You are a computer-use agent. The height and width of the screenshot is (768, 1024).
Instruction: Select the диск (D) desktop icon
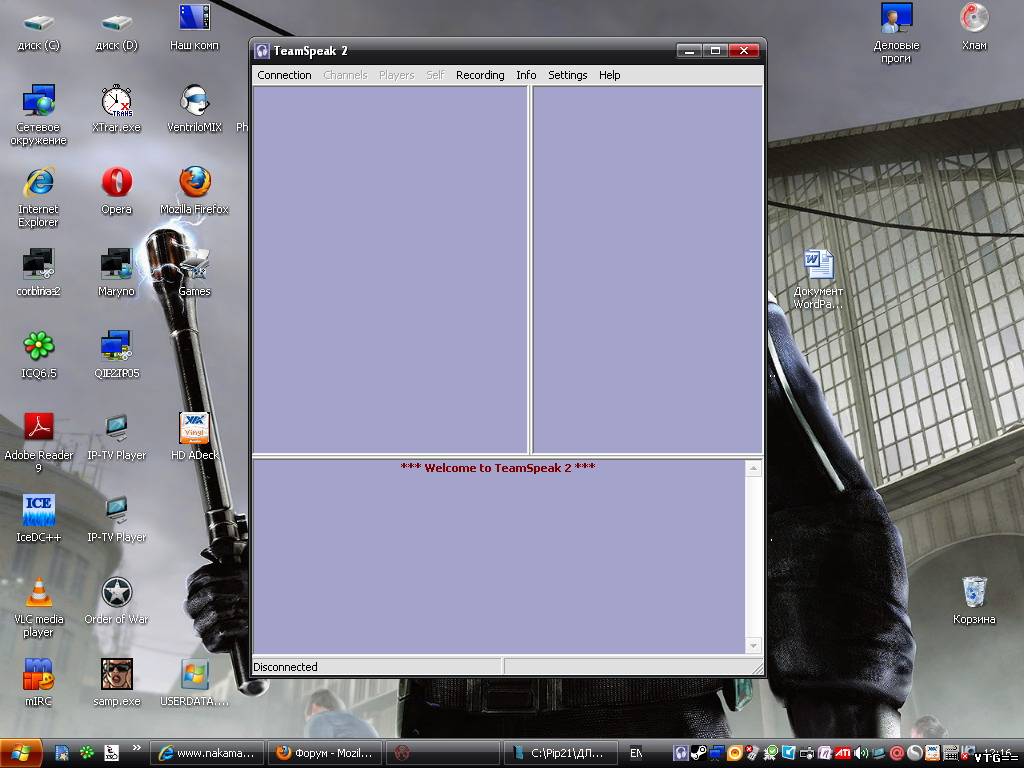(x=116, y=31)
